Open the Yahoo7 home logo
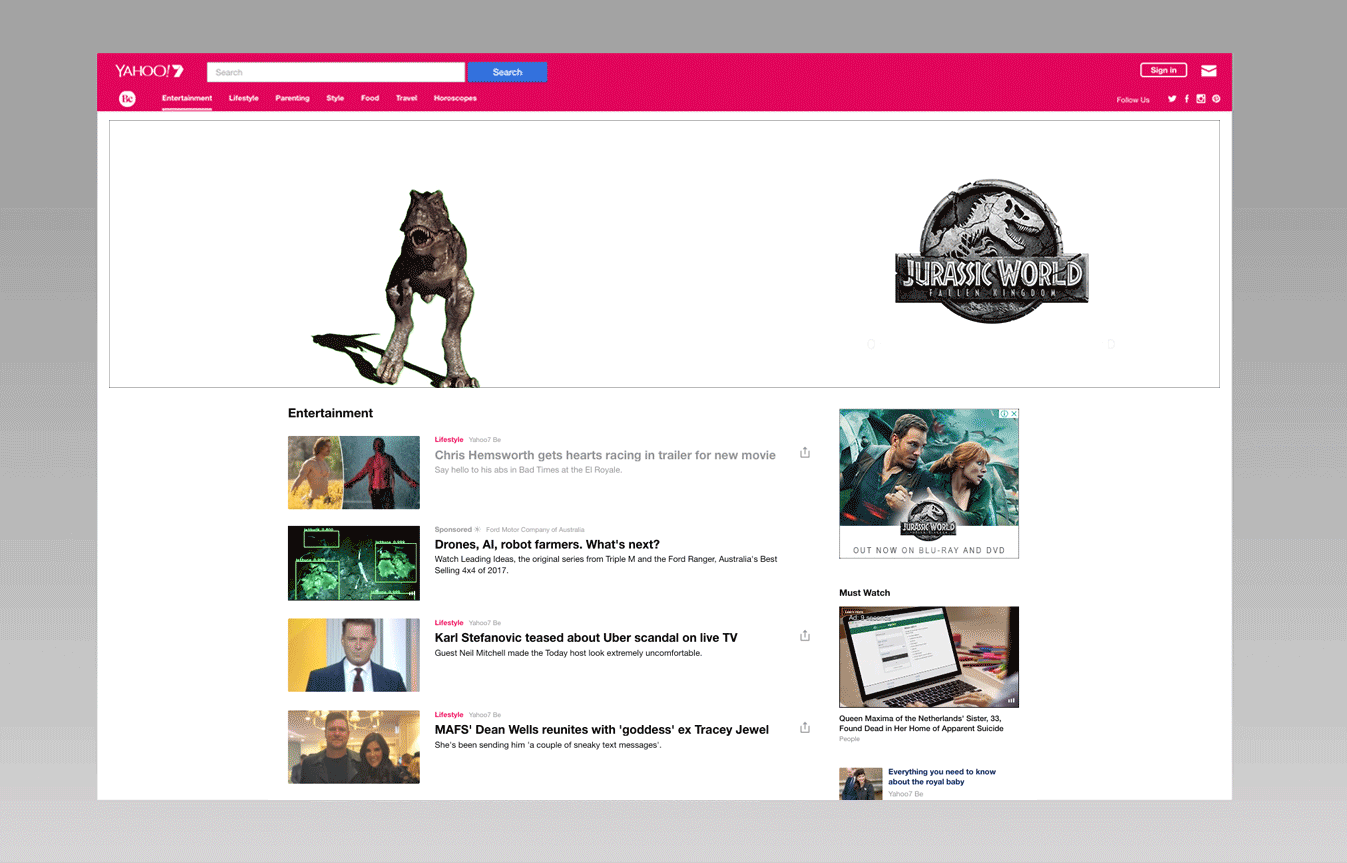The width and height of the screenshot is (1347, 863). (149, 71)
